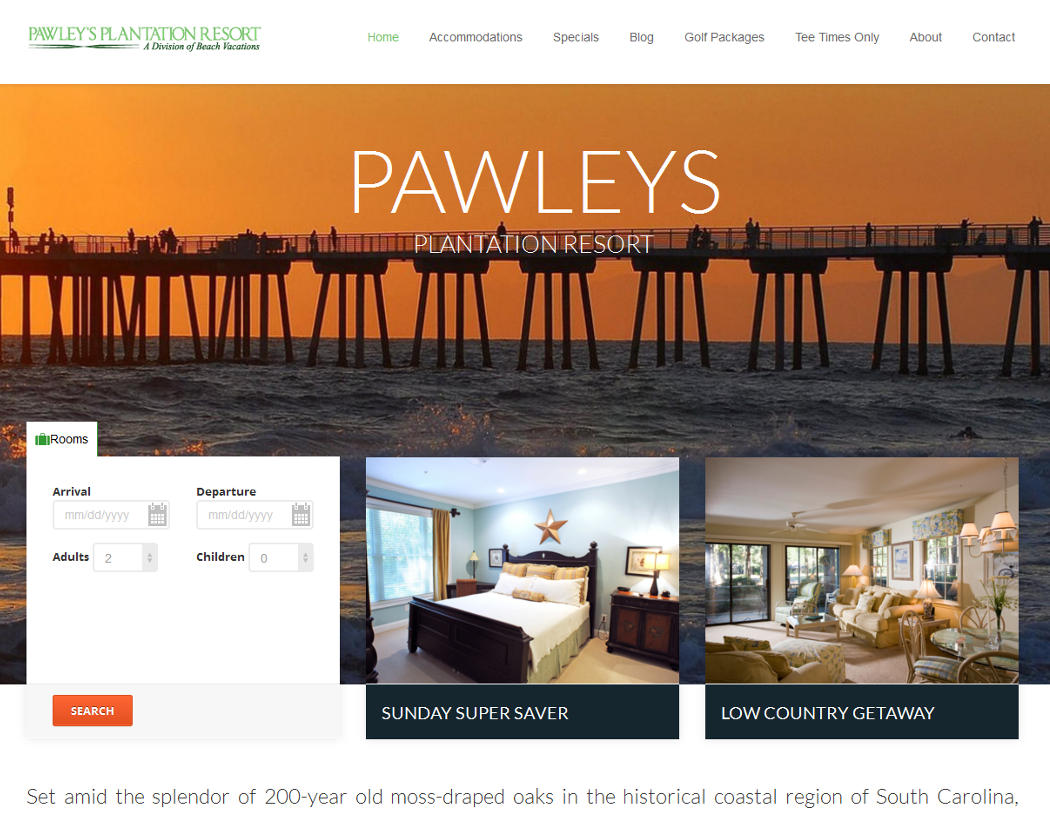Open the Accommodations menu
1050x817 pixels.
(475, 38)
